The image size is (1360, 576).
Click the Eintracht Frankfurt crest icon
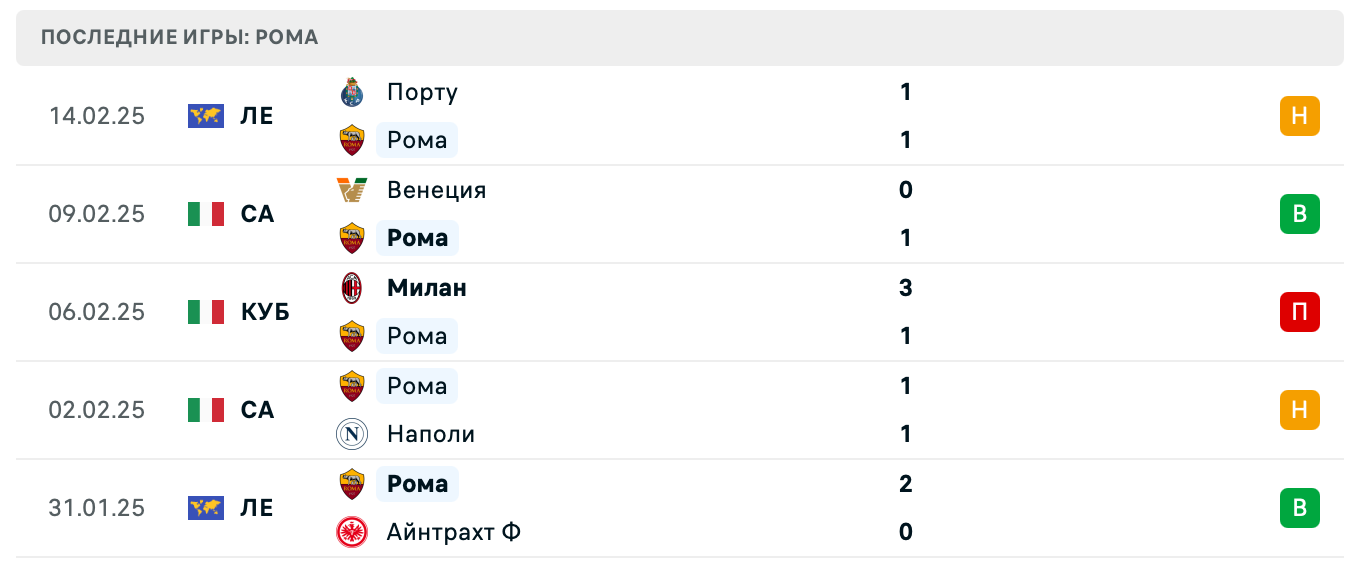[x=352, y=532]
